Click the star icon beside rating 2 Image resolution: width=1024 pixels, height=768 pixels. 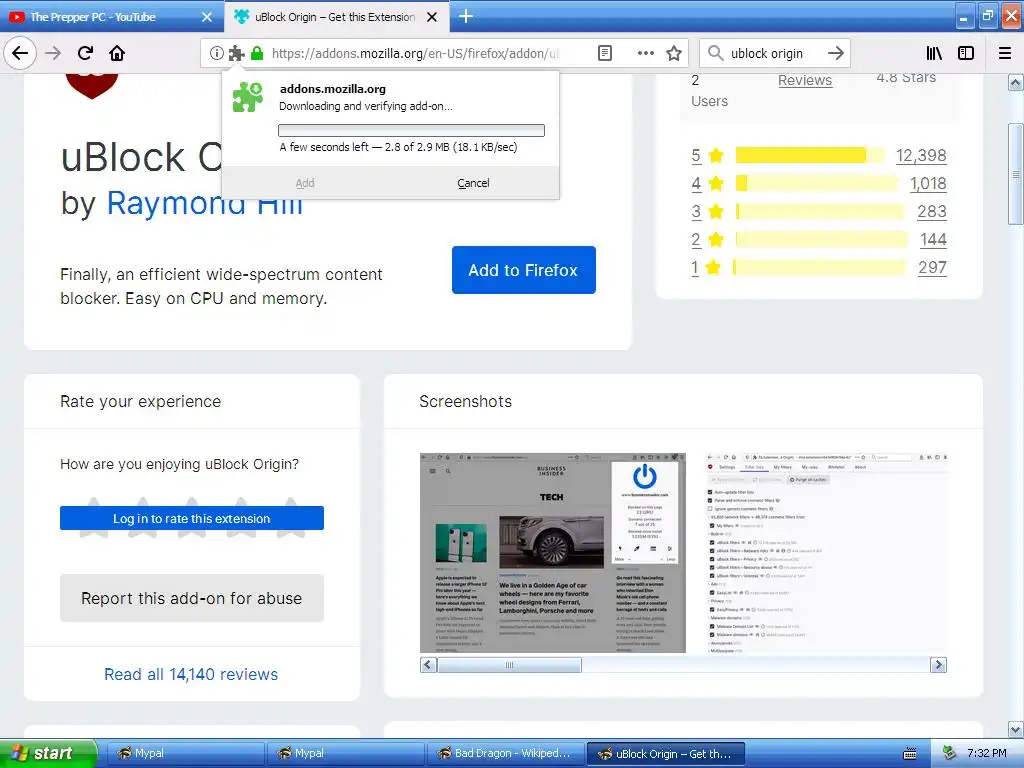(x=716, y=240)
